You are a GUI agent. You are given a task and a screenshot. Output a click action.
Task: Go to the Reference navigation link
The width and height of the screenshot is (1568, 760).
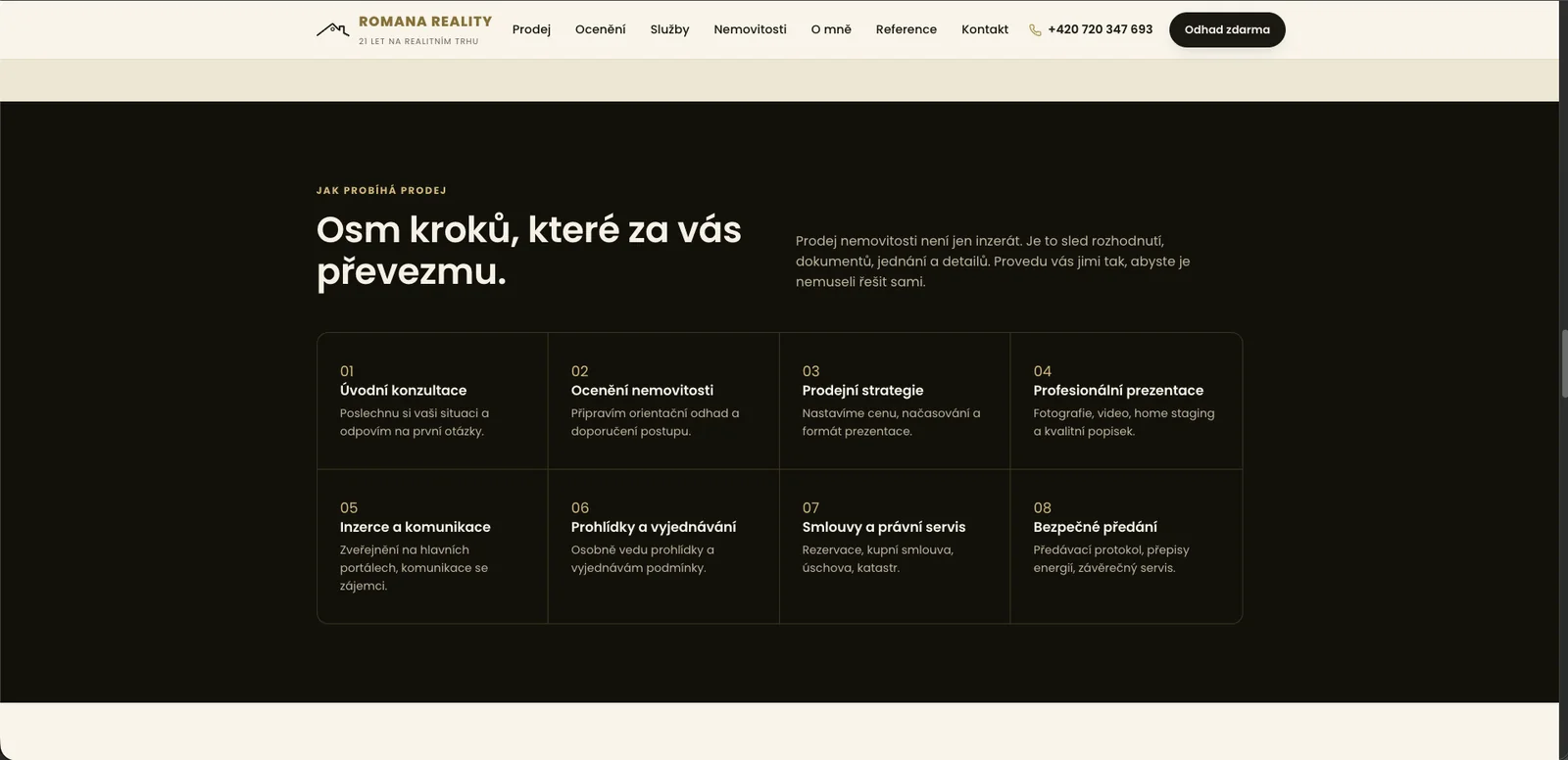(x=906, y=29)
